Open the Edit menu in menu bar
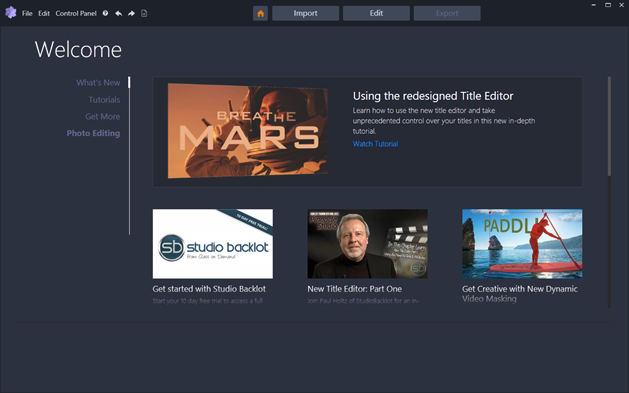The image size is (629, 393). tap(44, 13)
